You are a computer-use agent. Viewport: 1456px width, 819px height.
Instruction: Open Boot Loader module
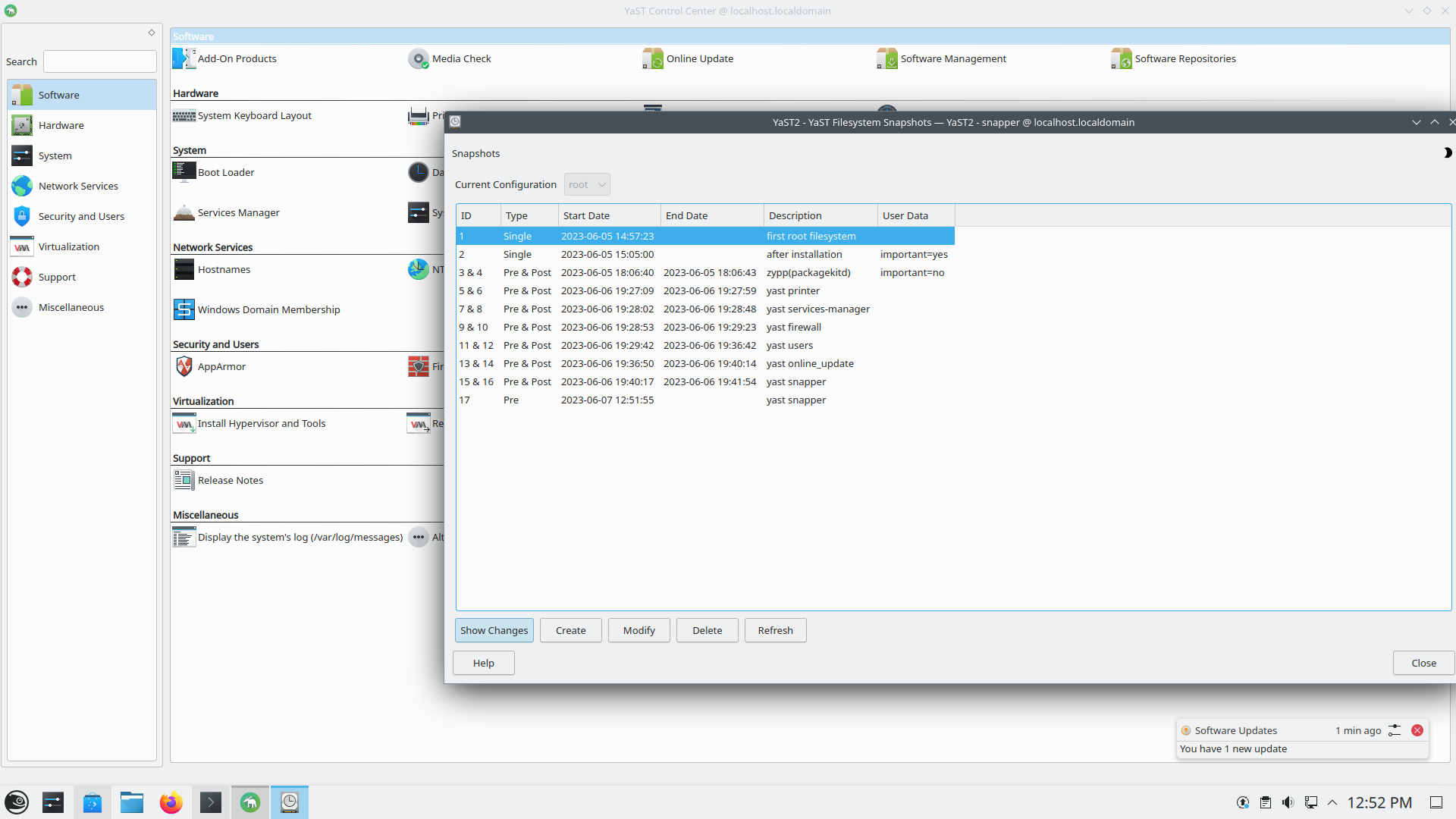tap(213, 172)
